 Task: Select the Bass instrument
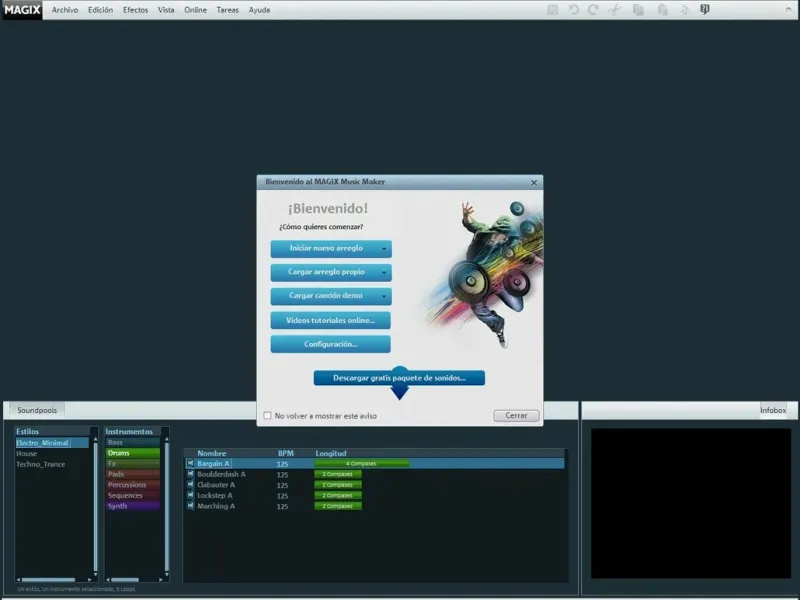[133, 442]
